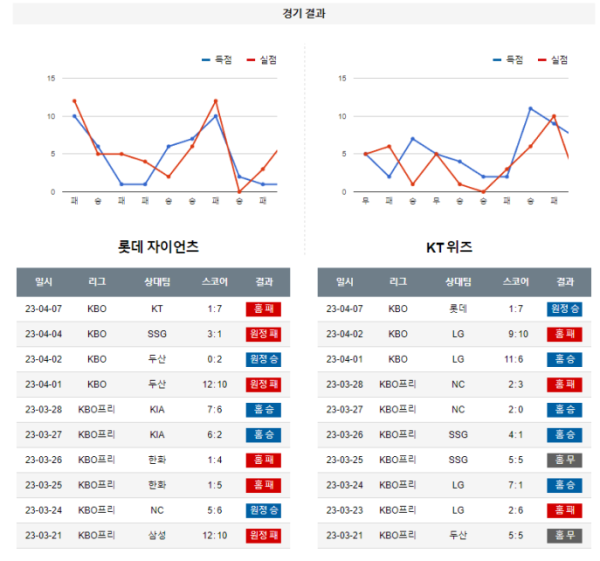Click opponent 'NC' in Lotte 23-03-24 row

coord(157,510)
